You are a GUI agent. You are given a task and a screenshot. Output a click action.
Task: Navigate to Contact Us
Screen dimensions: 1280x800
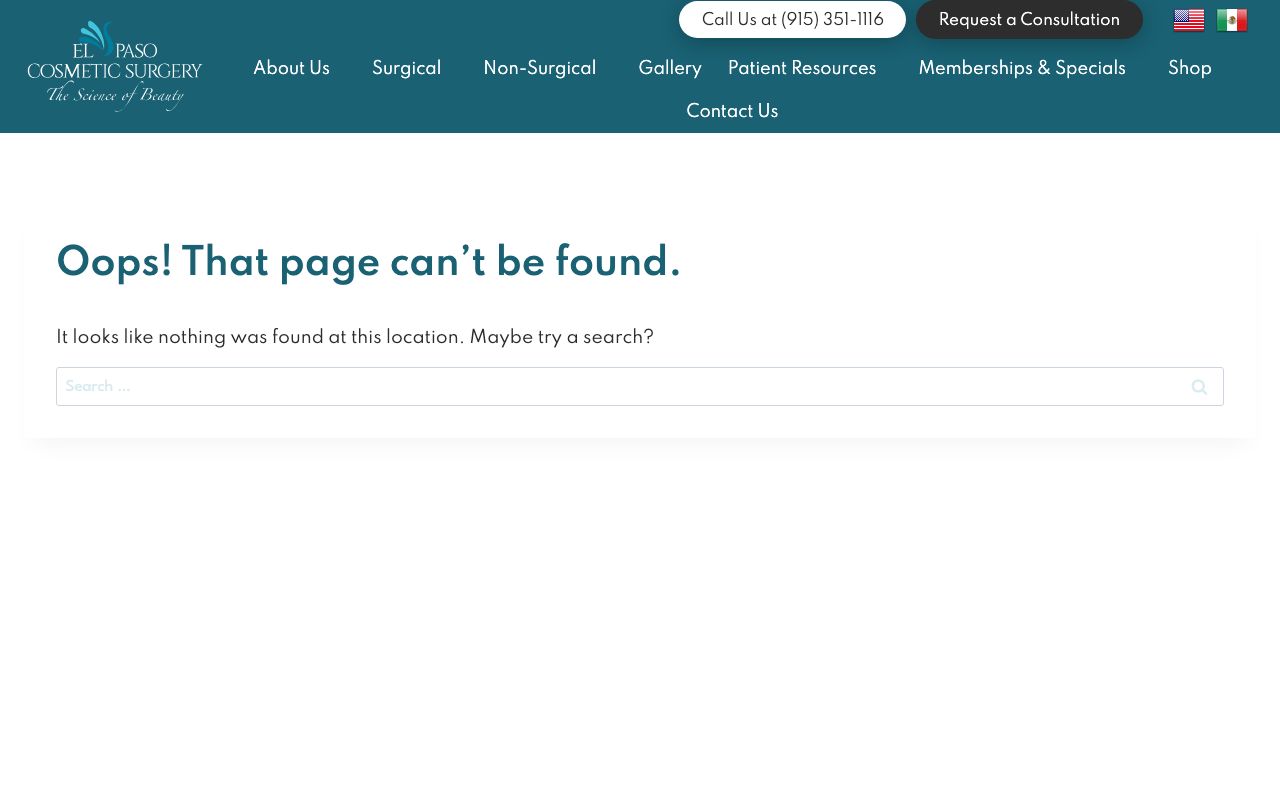tap(732, 112)
